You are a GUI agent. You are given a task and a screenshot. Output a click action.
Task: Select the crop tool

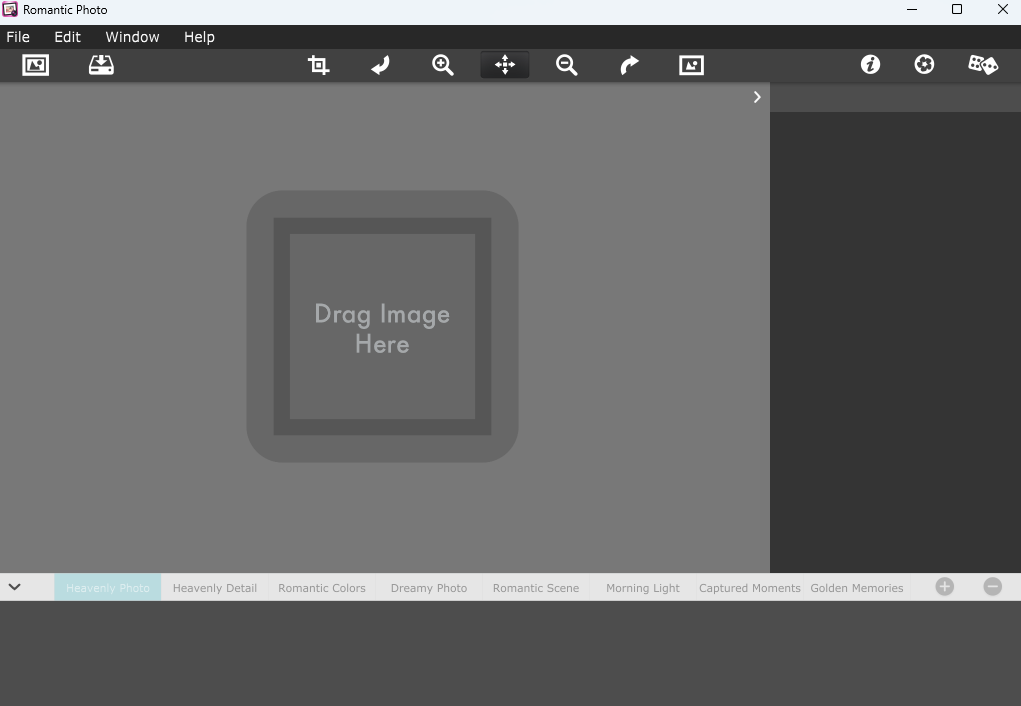pos(318,65)
